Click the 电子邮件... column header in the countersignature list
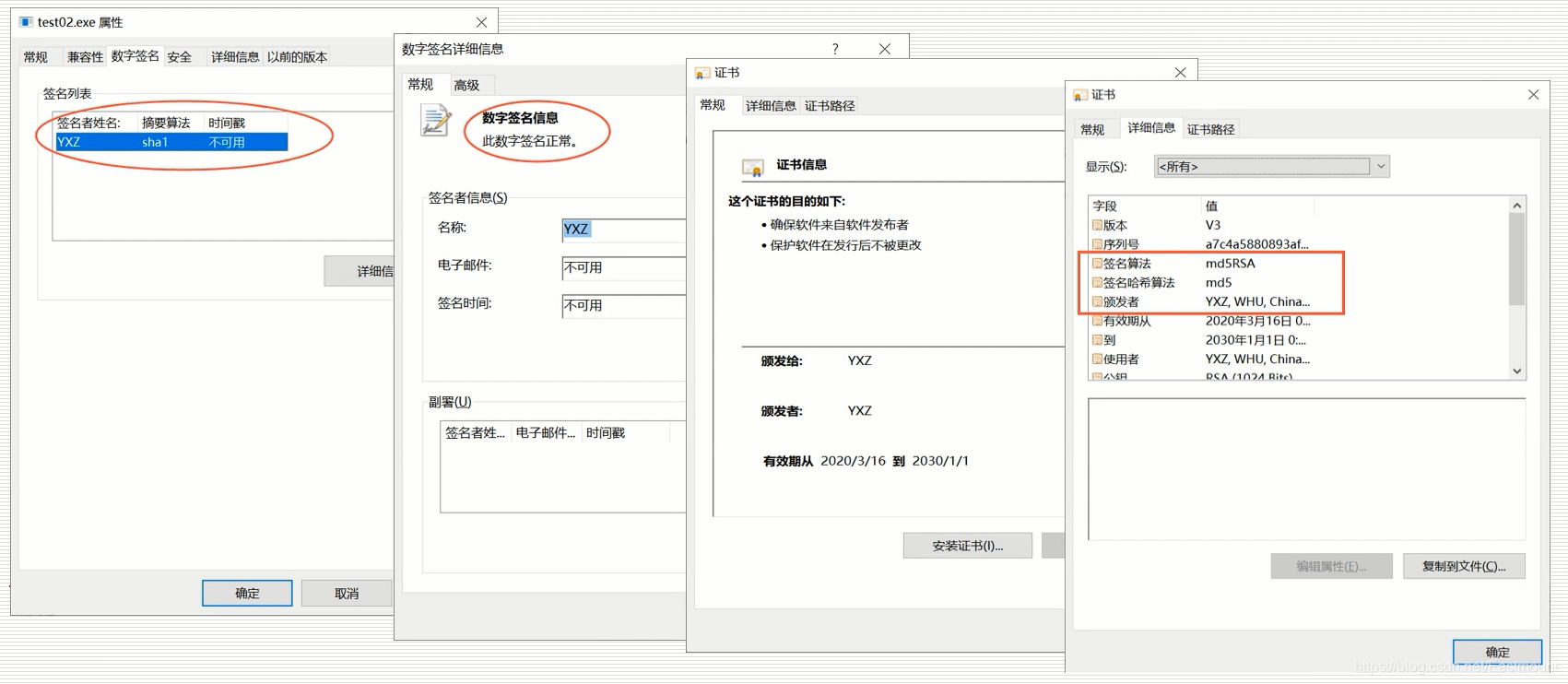This screenshot has height=684, width=1568. [x=546, y=432]
